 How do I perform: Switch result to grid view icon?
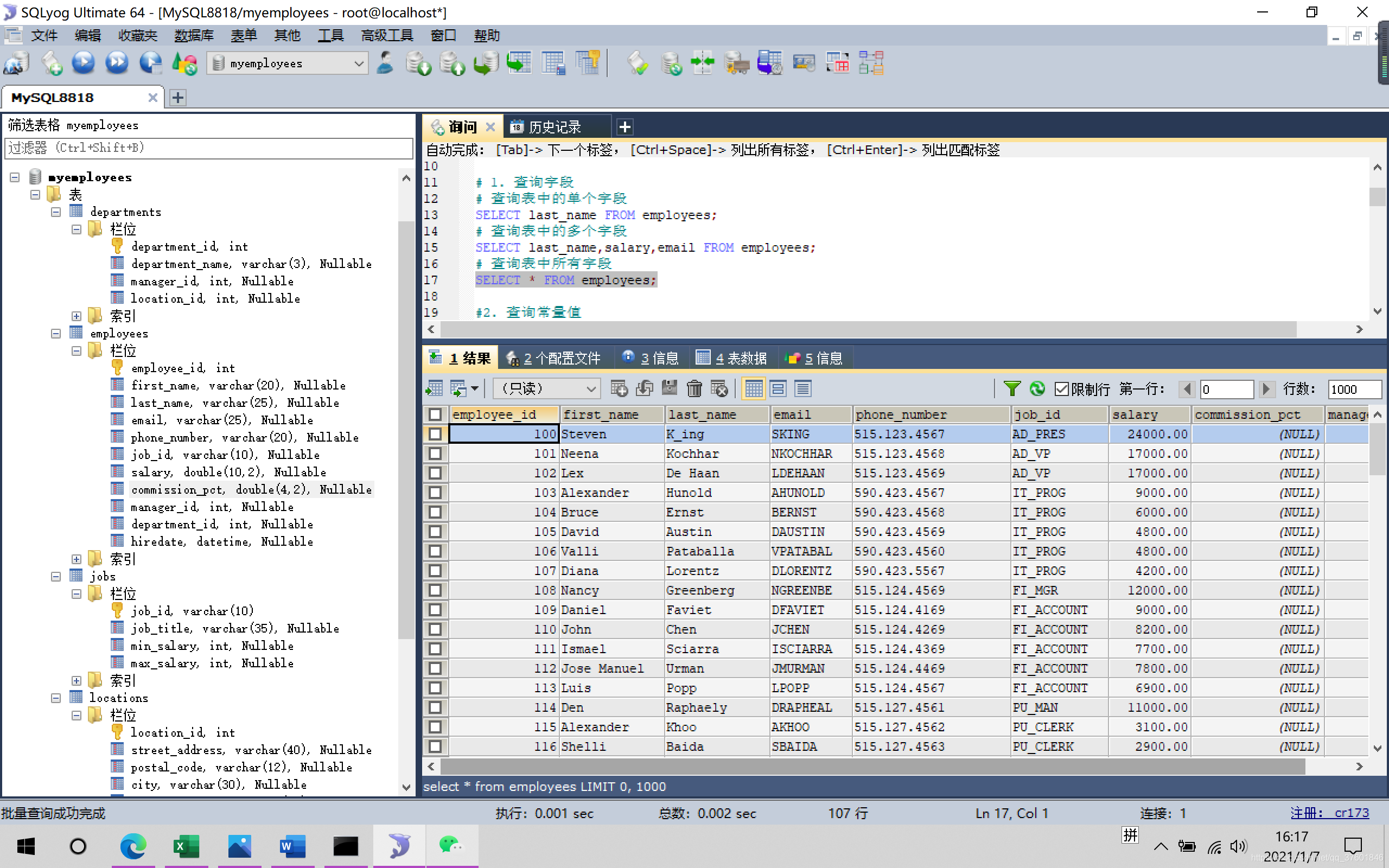tap(754, 388)
